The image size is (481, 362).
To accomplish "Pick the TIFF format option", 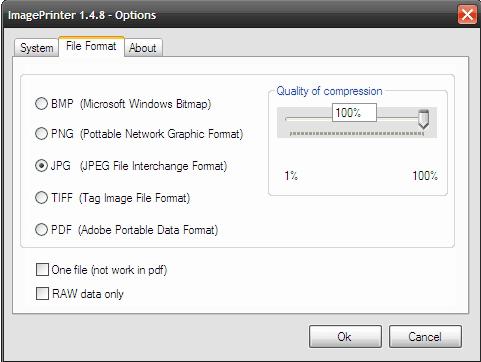I will tap(41, 198).
